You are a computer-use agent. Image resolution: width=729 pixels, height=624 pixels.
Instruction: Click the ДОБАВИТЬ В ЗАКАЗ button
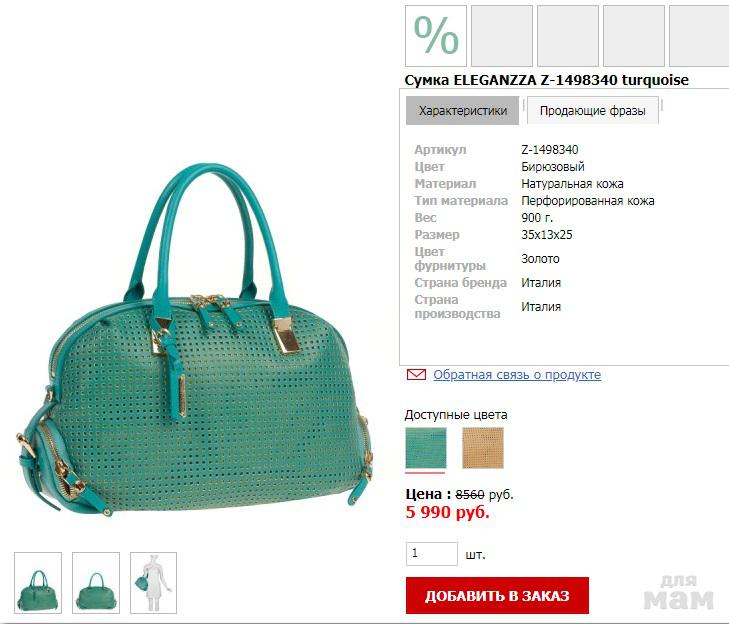(497, 596)
